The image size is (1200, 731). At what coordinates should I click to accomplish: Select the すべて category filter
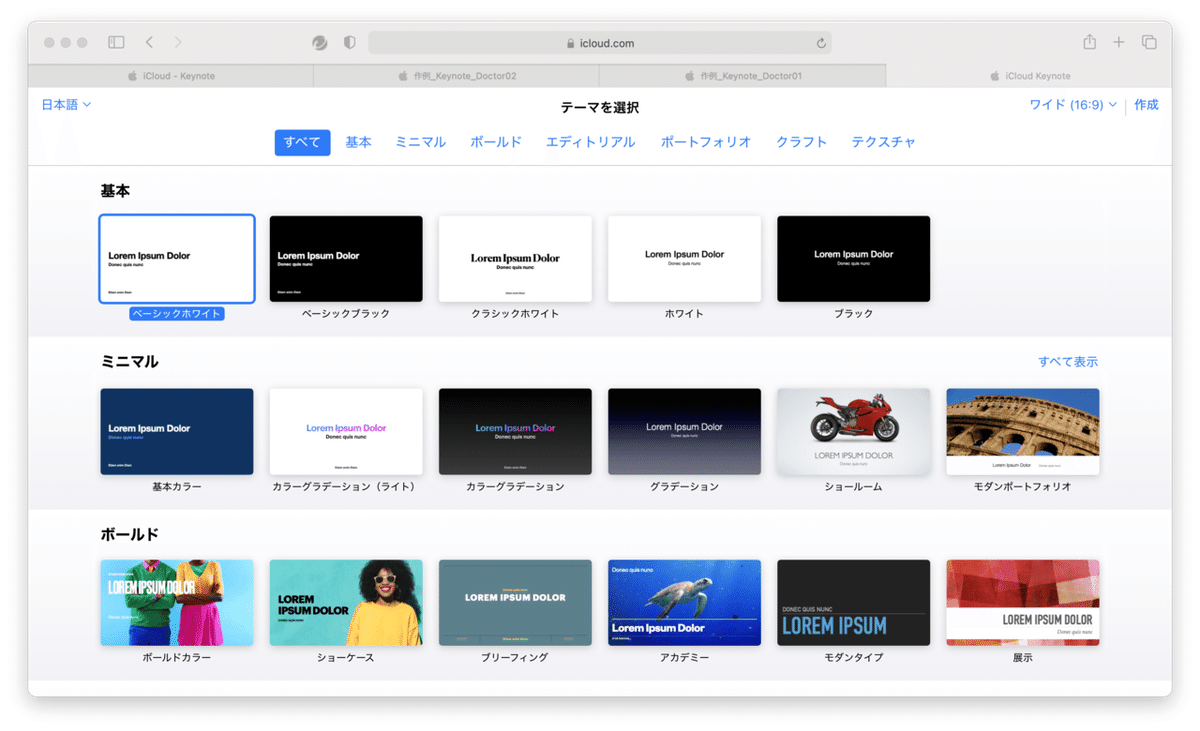(x=302, y=142)
